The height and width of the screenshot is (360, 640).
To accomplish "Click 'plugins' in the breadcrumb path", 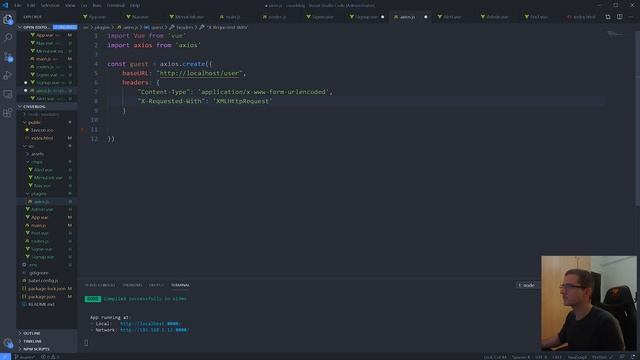I will click(102, 27).
